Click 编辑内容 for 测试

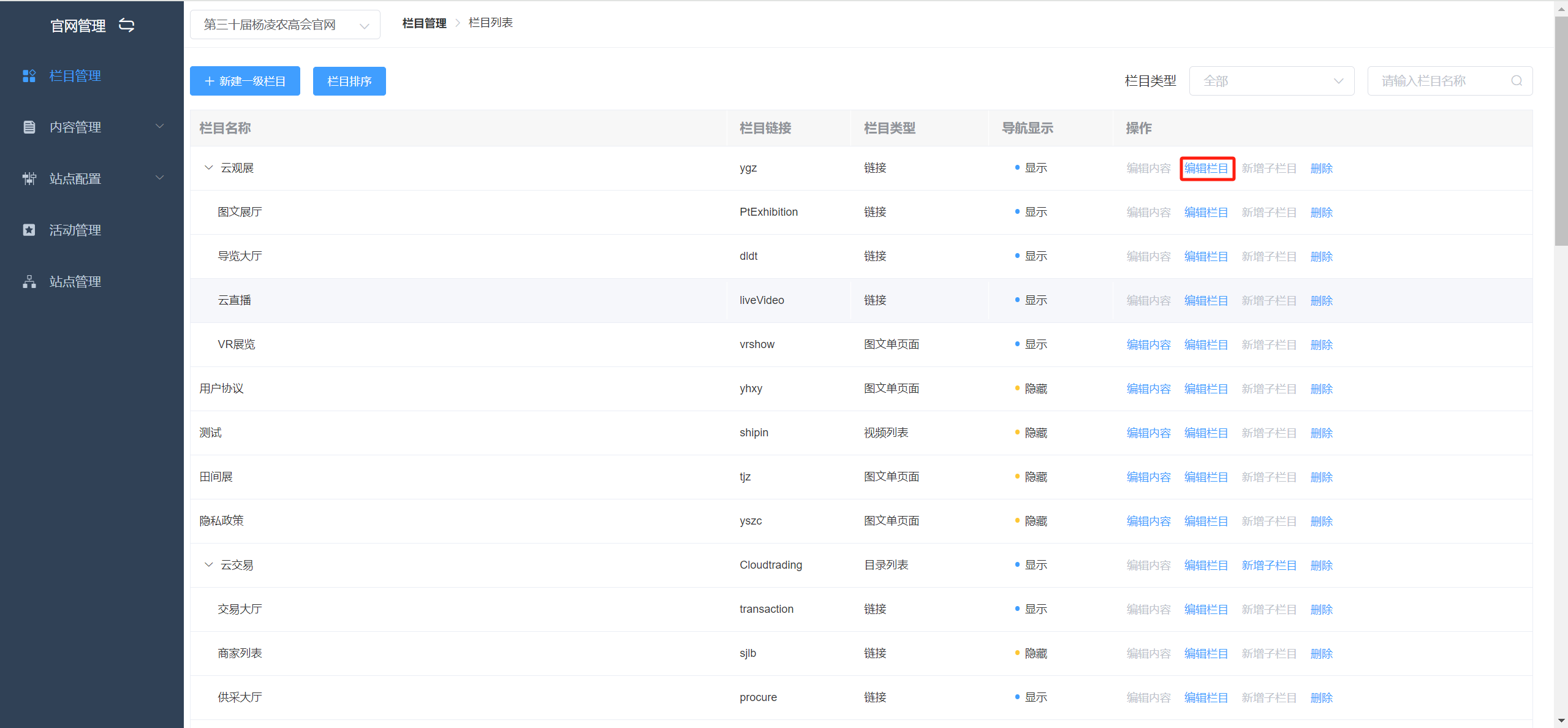(x=1149, y=433)
